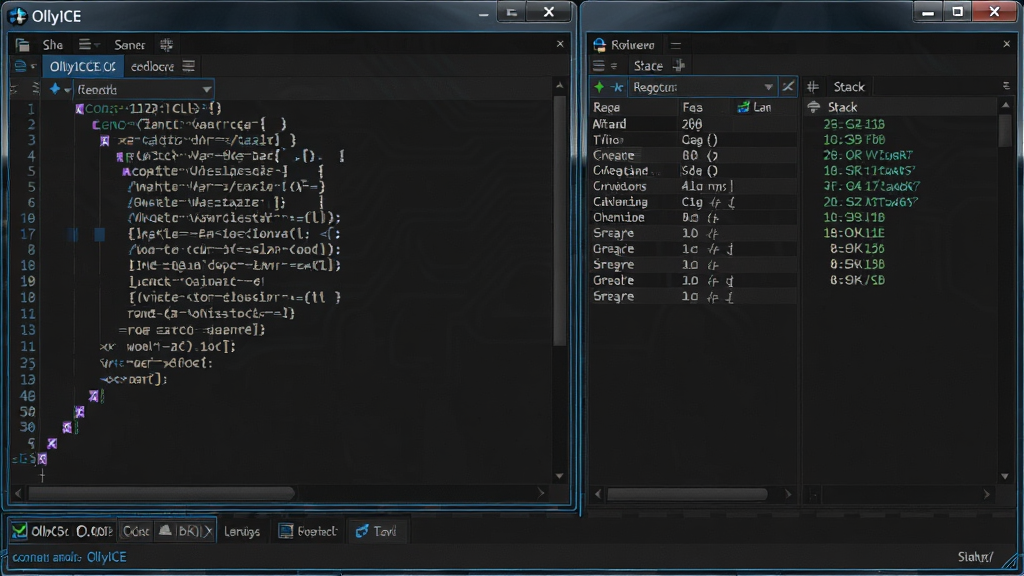Collapse the purple fold marker on line 1
The height and width of the screenshot is (576, 1024).
[79, 108]
